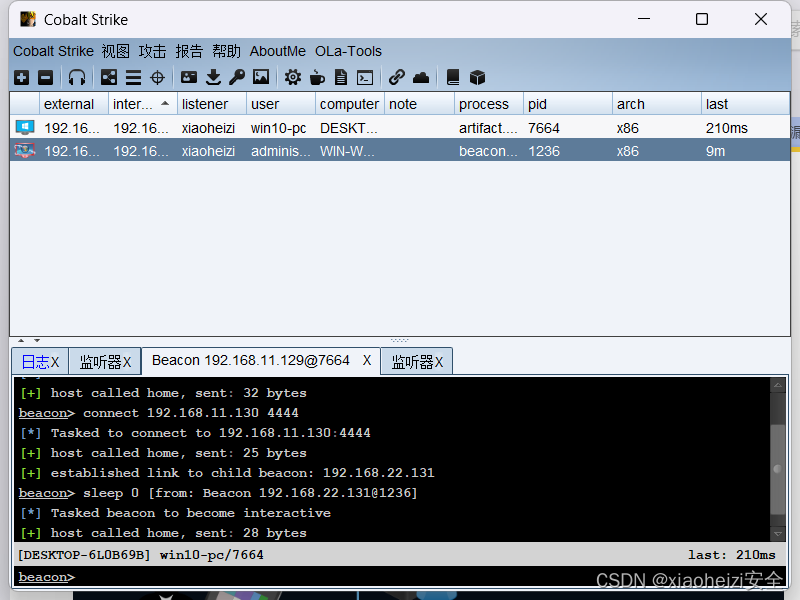The height and width of the screenshot is (600, 800).
Task: Click the session icon of the WIN-W row
Action: click(24, 151)
